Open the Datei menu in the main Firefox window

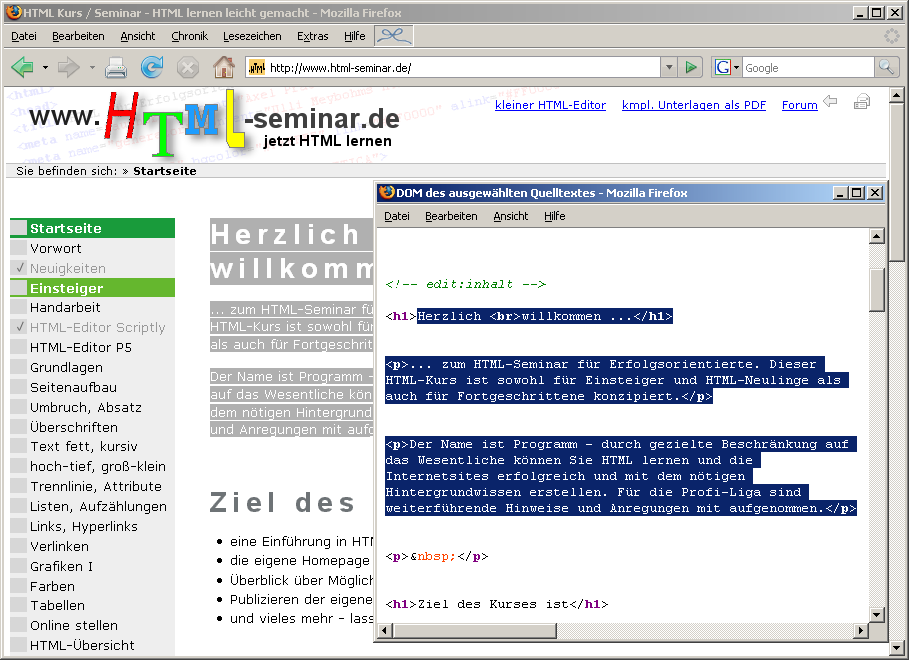[x=24, y=36]
